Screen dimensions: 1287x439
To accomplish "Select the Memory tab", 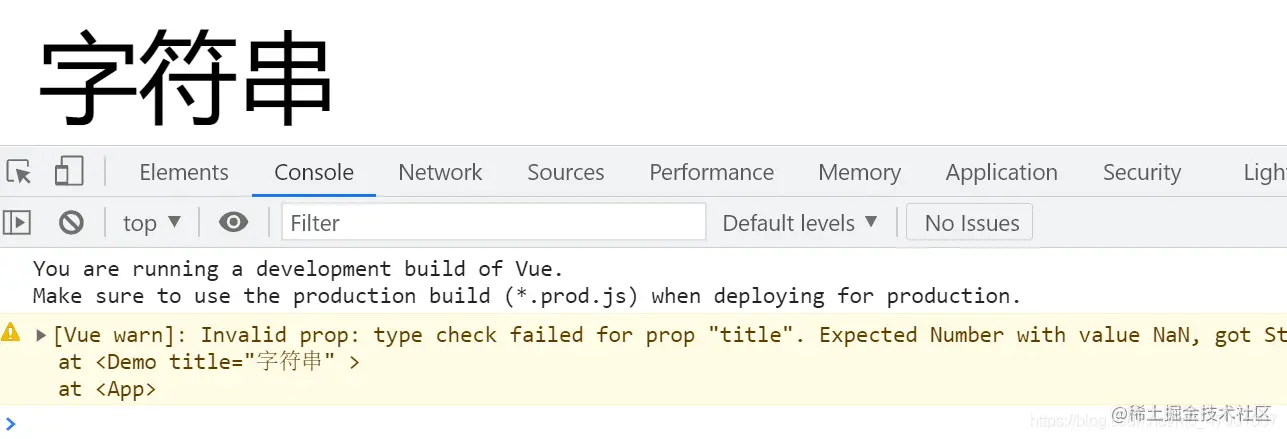I will coord(859,172).
